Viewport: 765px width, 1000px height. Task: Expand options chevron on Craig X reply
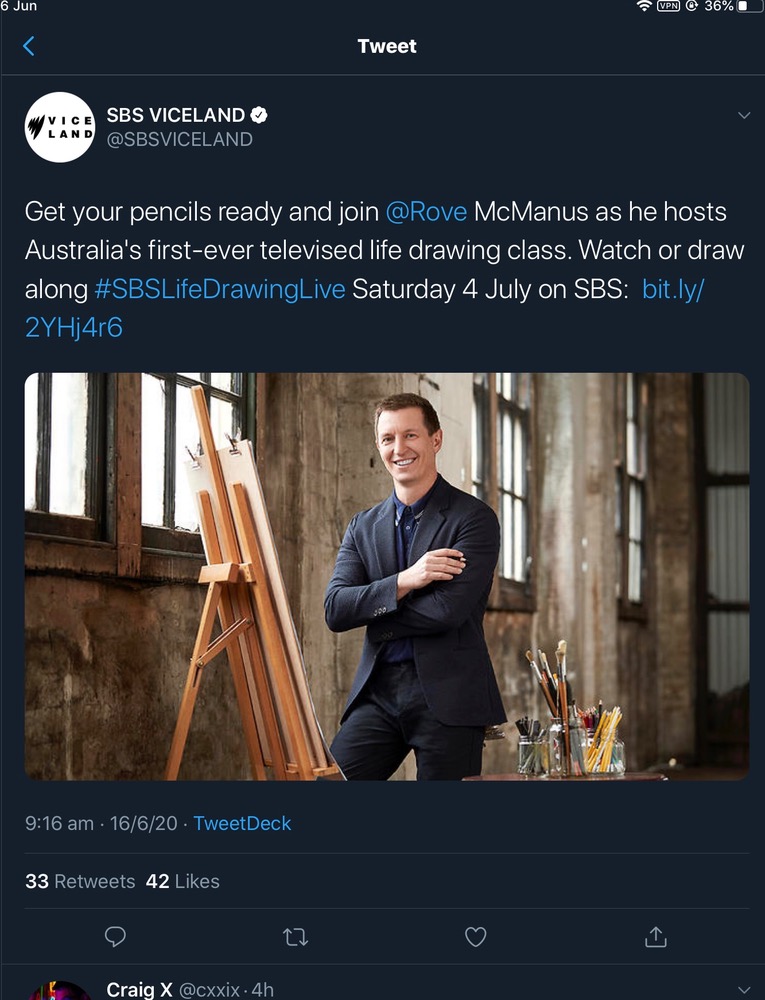click(743, 989)
